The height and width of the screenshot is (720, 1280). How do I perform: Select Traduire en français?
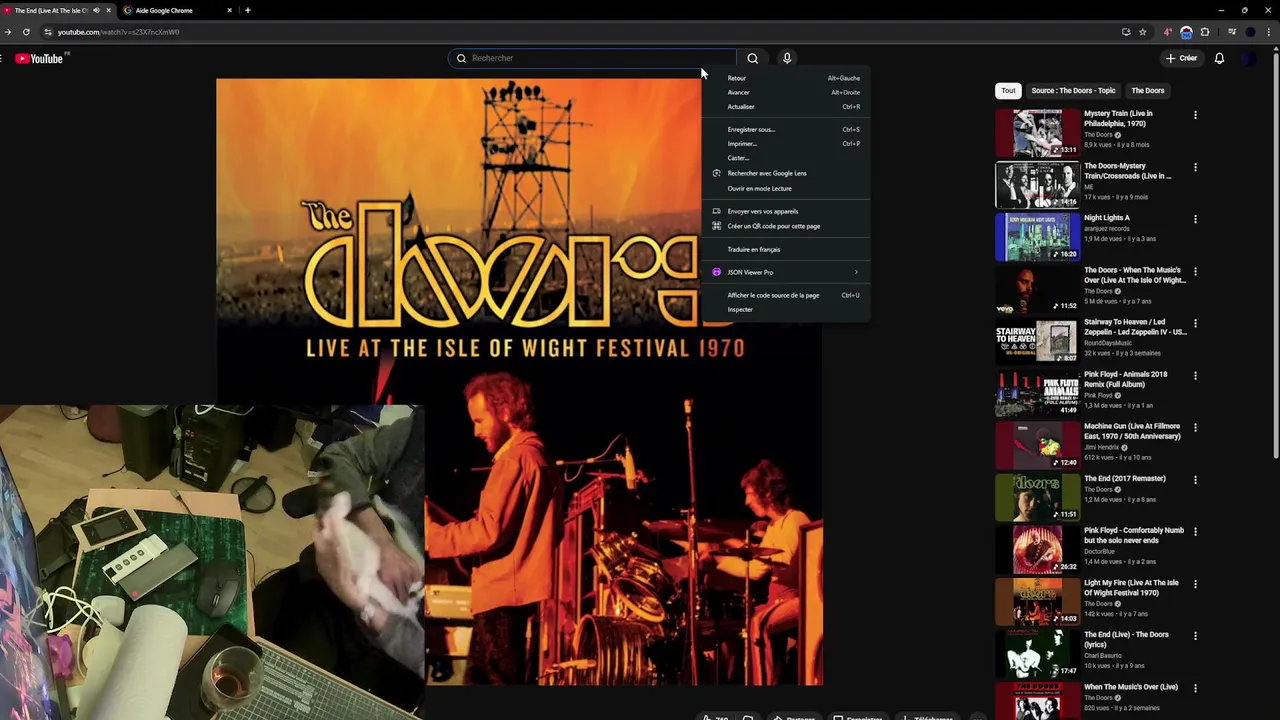786,249
